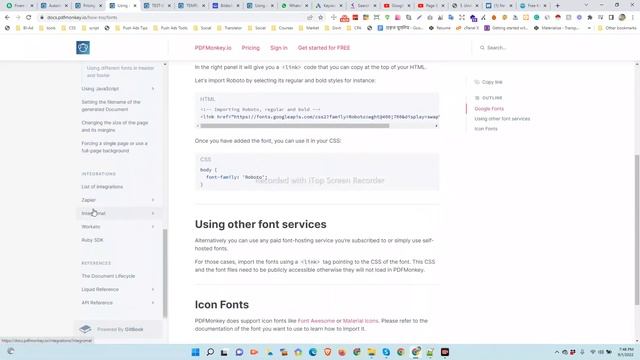Go to the Pricing page link
Viewport: 640px width, 360px height.
[251, 48]
